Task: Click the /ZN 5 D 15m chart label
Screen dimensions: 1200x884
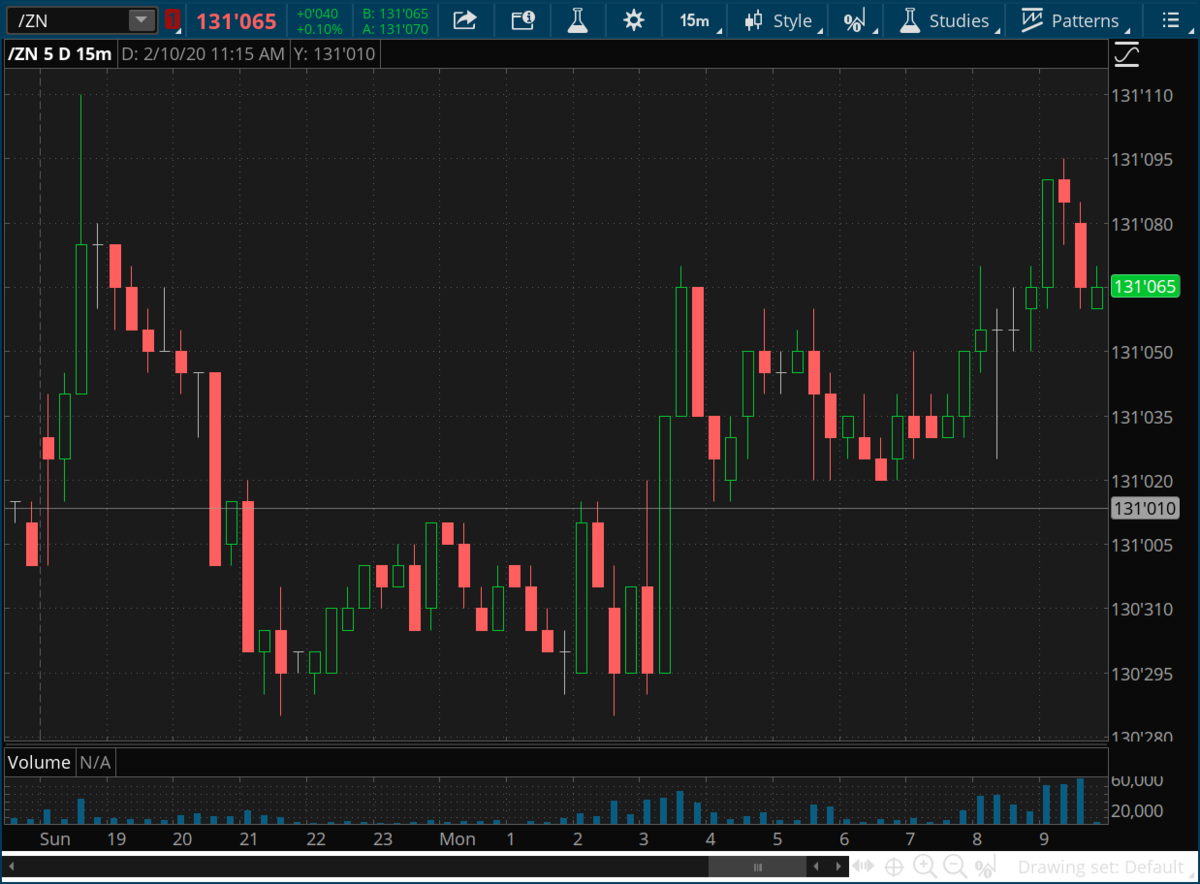Action: [x=59, y=54]
